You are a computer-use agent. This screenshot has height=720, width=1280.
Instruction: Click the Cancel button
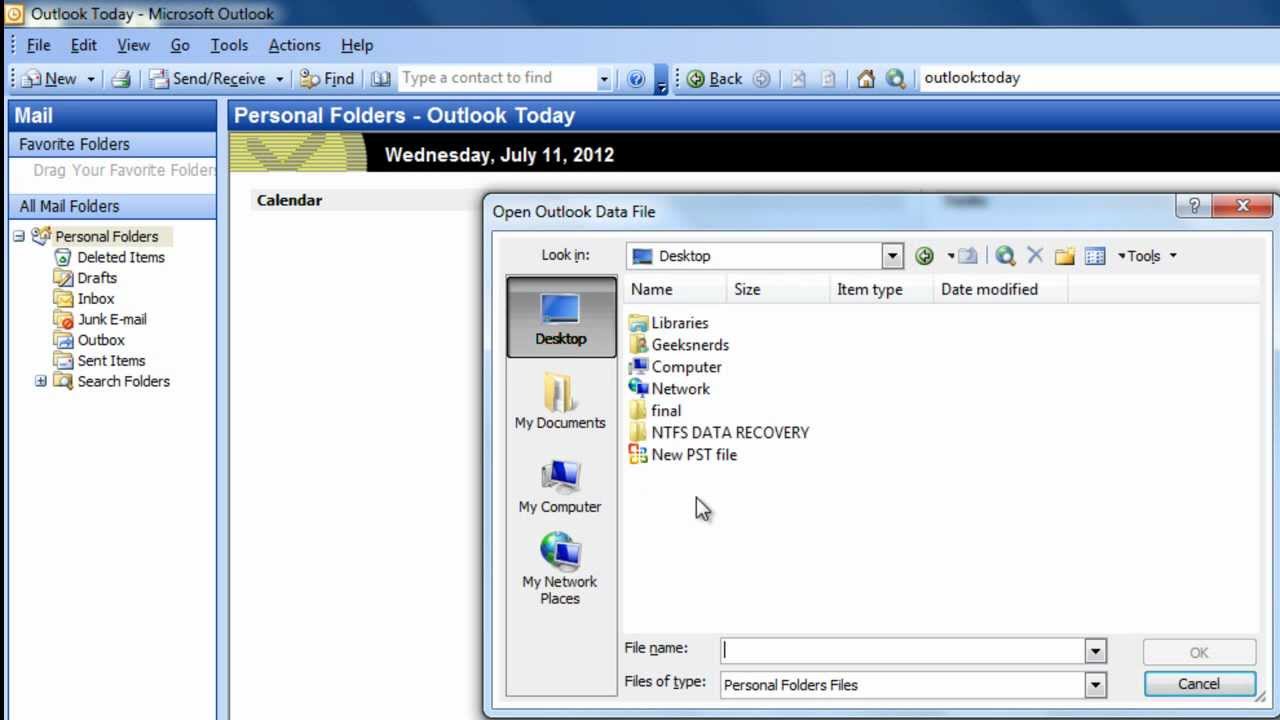tap(1199, 684)
